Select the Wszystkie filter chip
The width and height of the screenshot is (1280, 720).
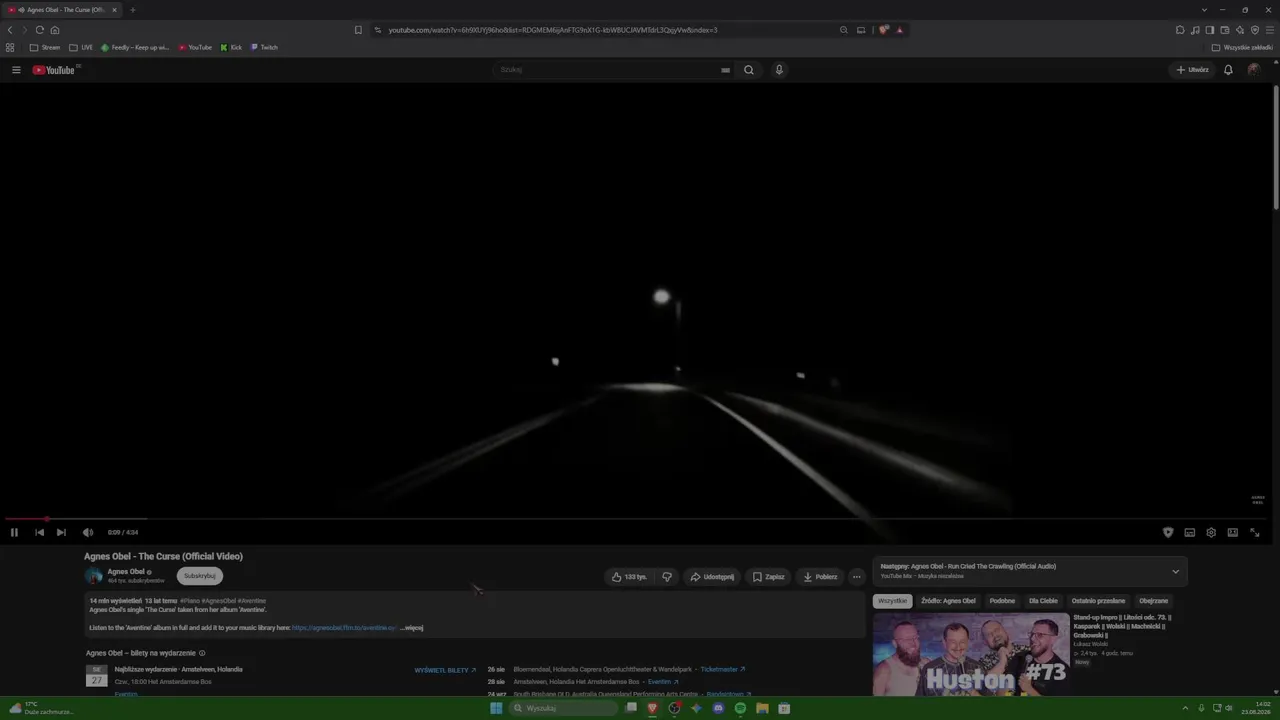(x=892, y=601)
